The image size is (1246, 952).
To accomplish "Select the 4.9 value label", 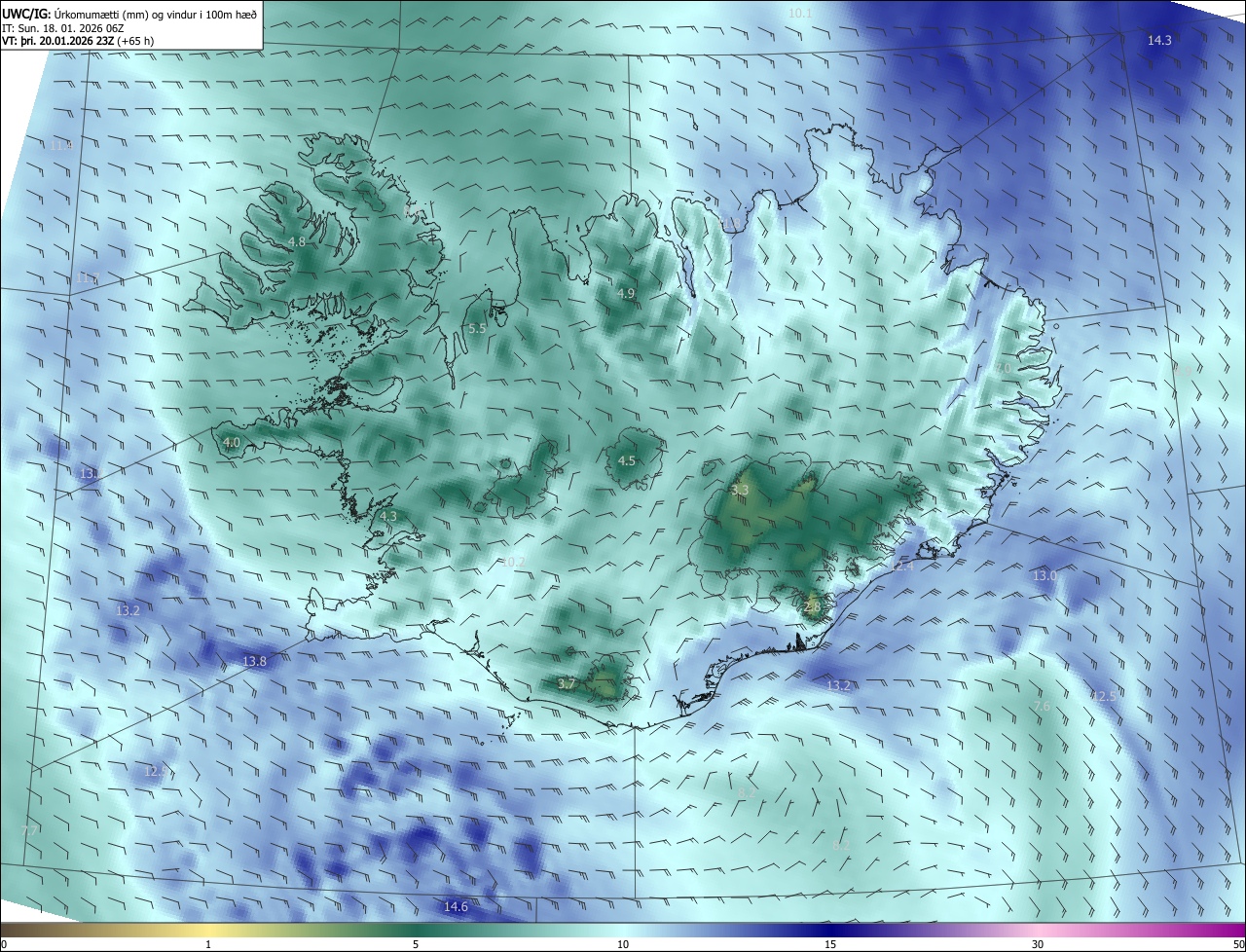I will pos(626,293).
